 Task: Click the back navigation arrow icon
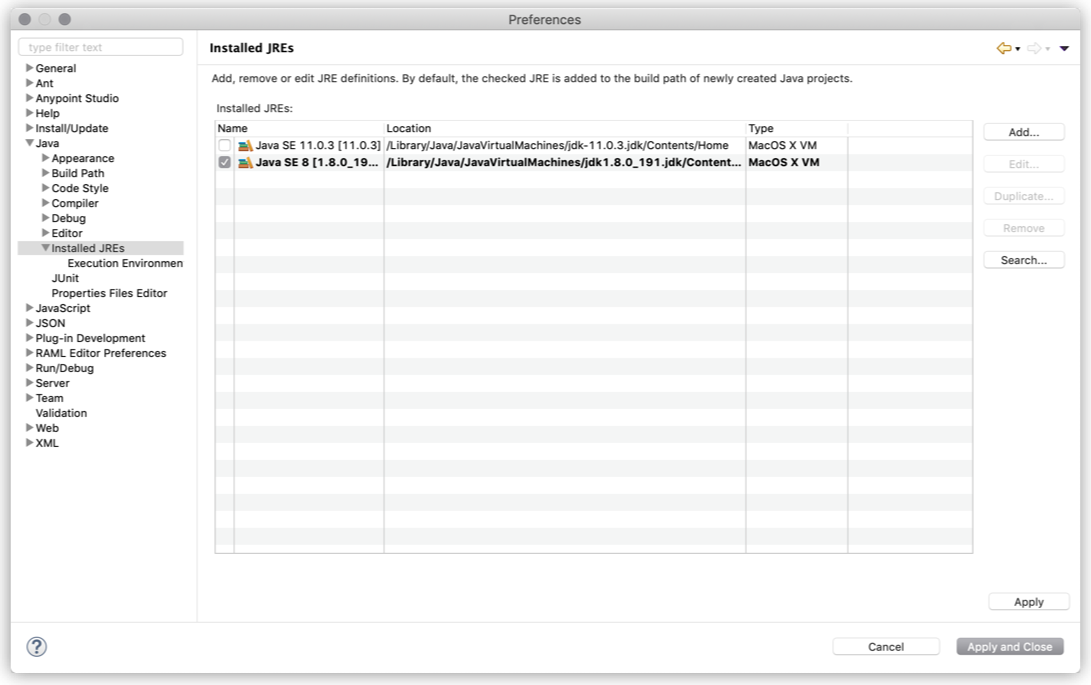click(x=1004, y=48)
